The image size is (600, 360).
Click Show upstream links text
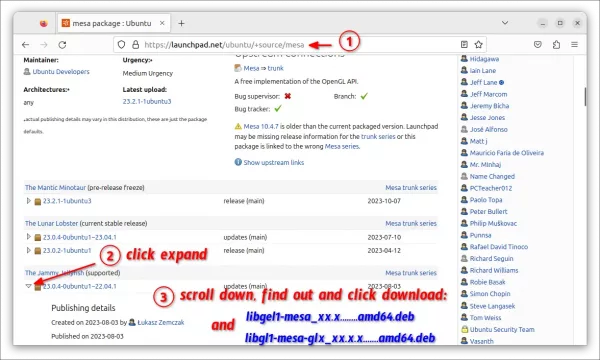coord(274,163)
